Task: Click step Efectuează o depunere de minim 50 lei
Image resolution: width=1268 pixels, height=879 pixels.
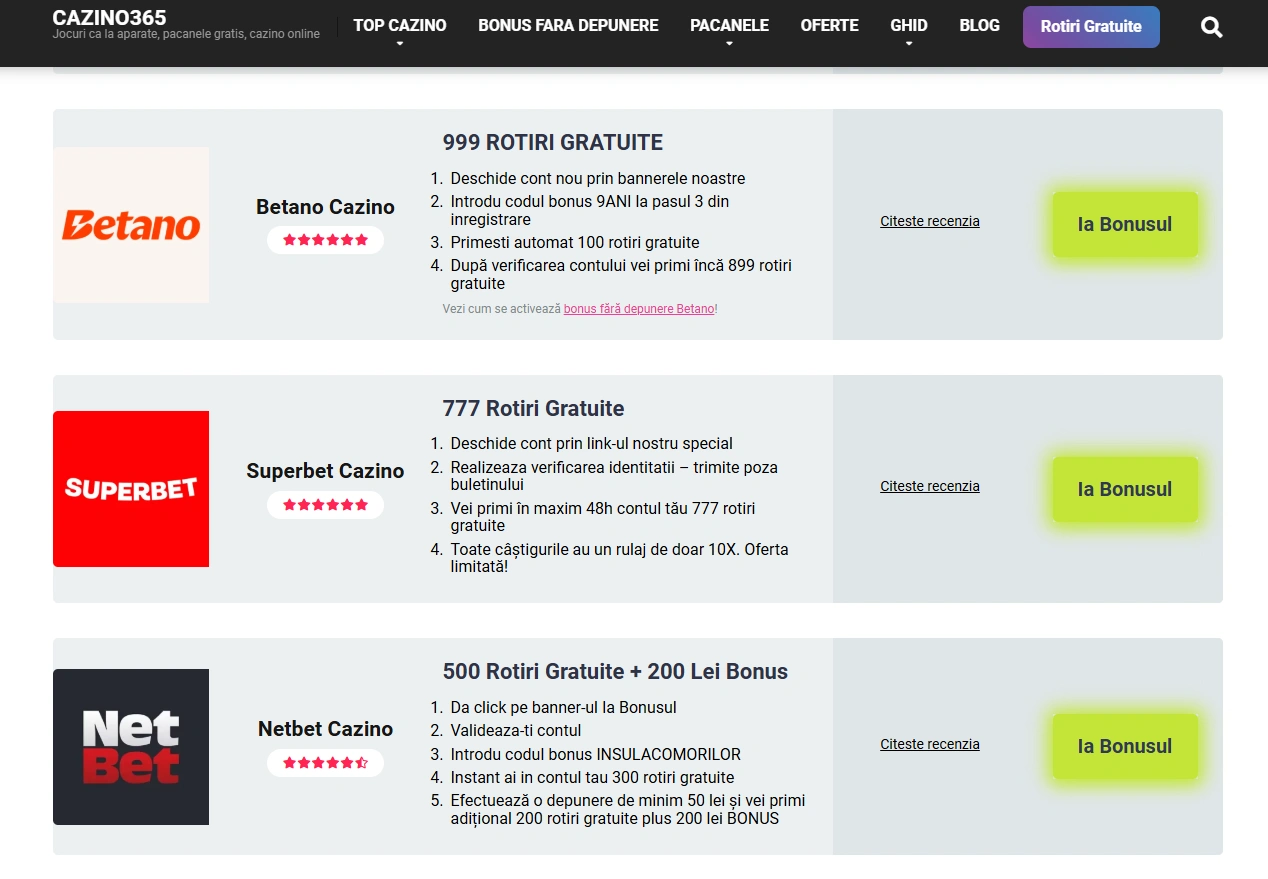Action: pos(628,809)
